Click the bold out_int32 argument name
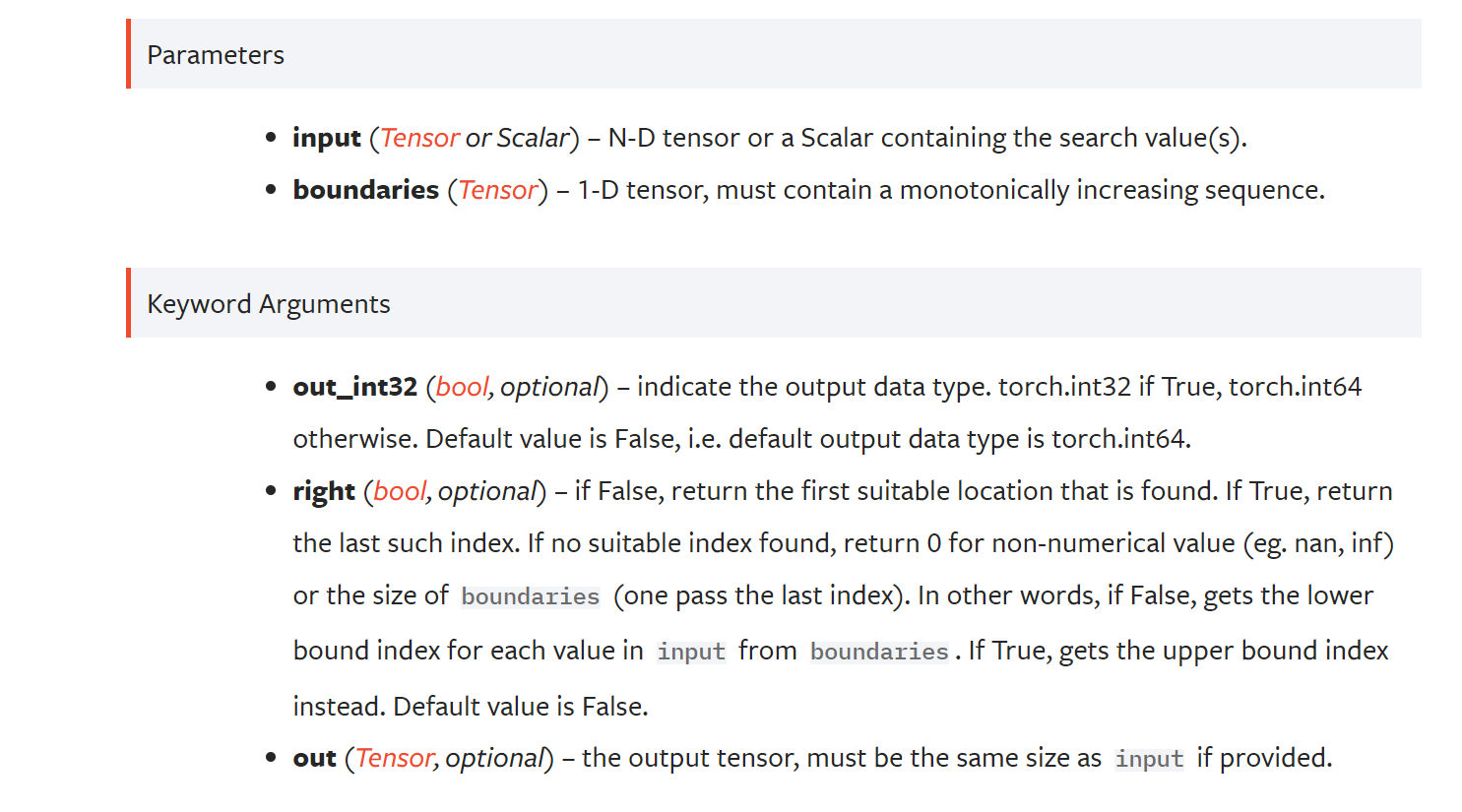The width and height of the screenshot is (1462, 812). 354,387
